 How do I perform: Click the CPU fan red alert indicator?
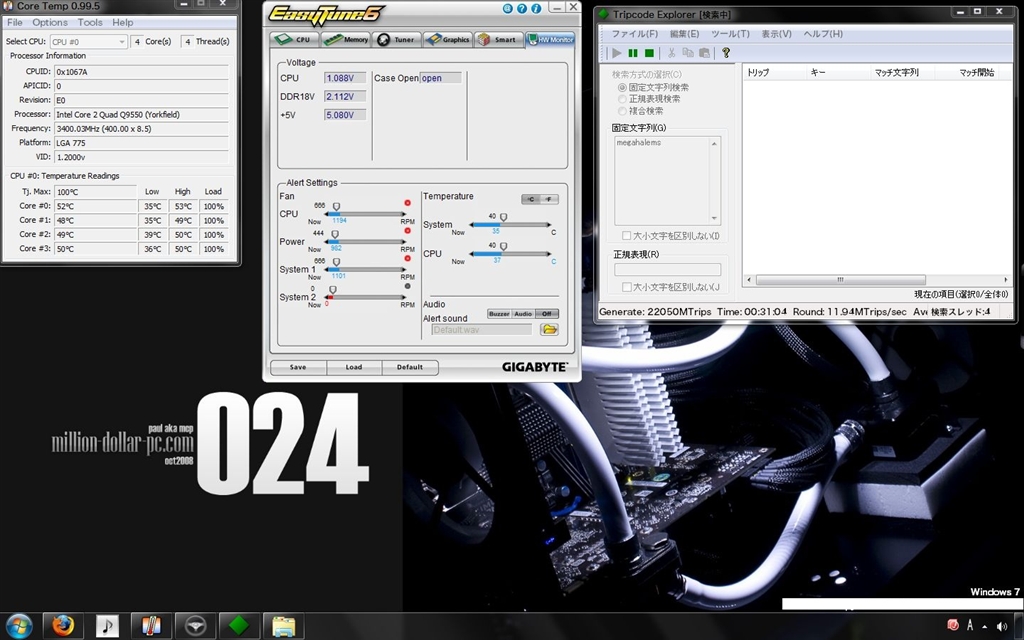tap(408, 203)
